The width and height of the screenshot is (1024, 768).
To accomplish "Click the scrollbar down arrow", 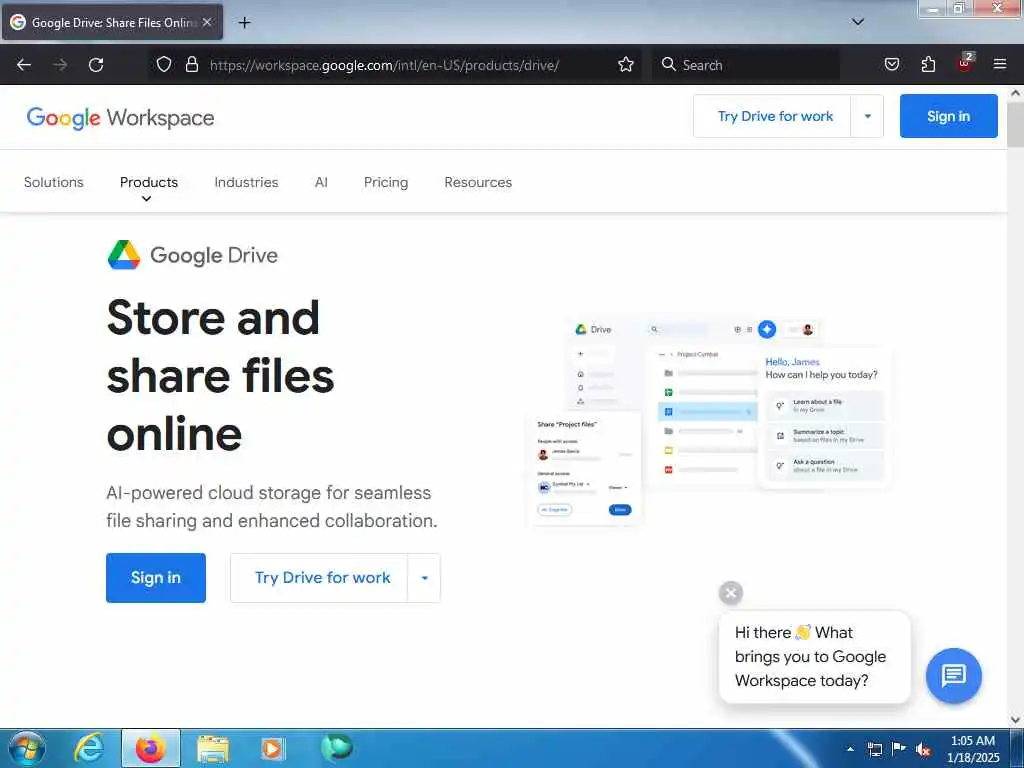I will click(x=1016, y=720).
